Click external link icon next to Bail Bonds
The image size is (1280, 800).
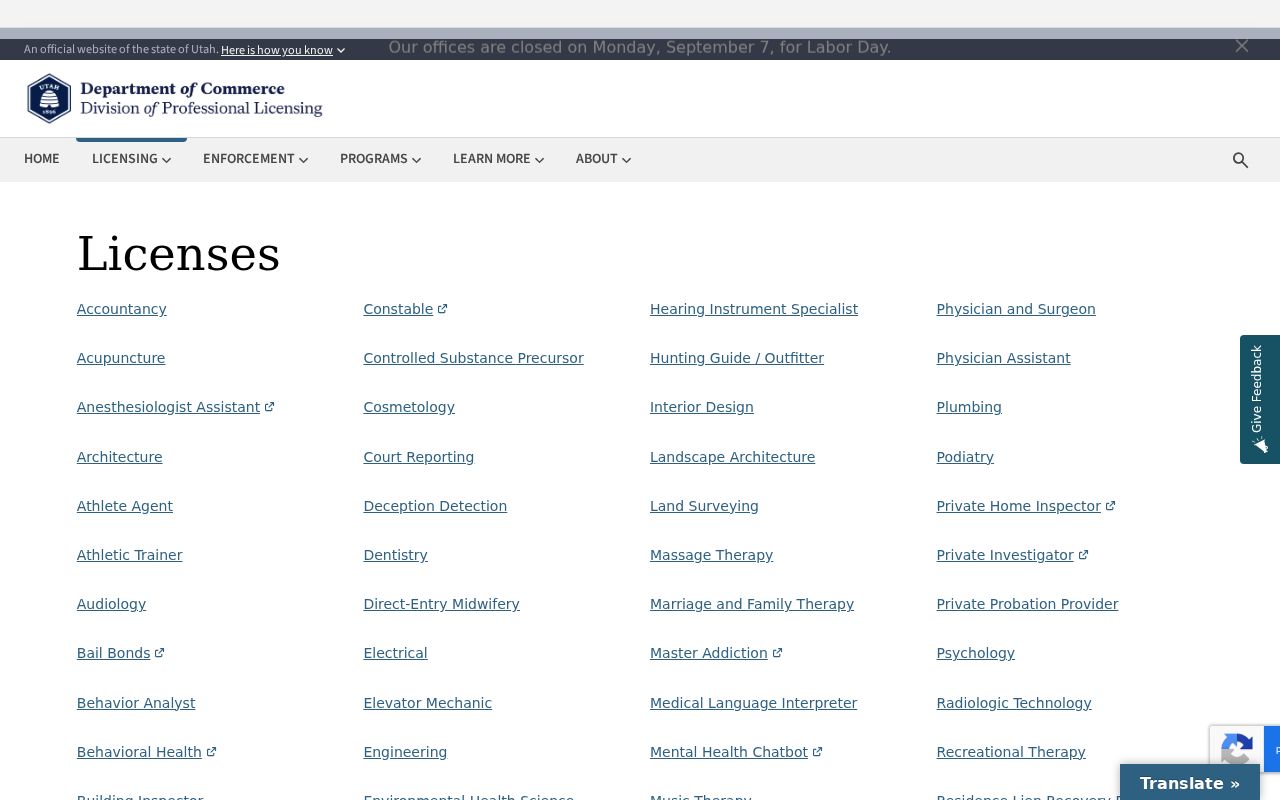pos(159,653)
